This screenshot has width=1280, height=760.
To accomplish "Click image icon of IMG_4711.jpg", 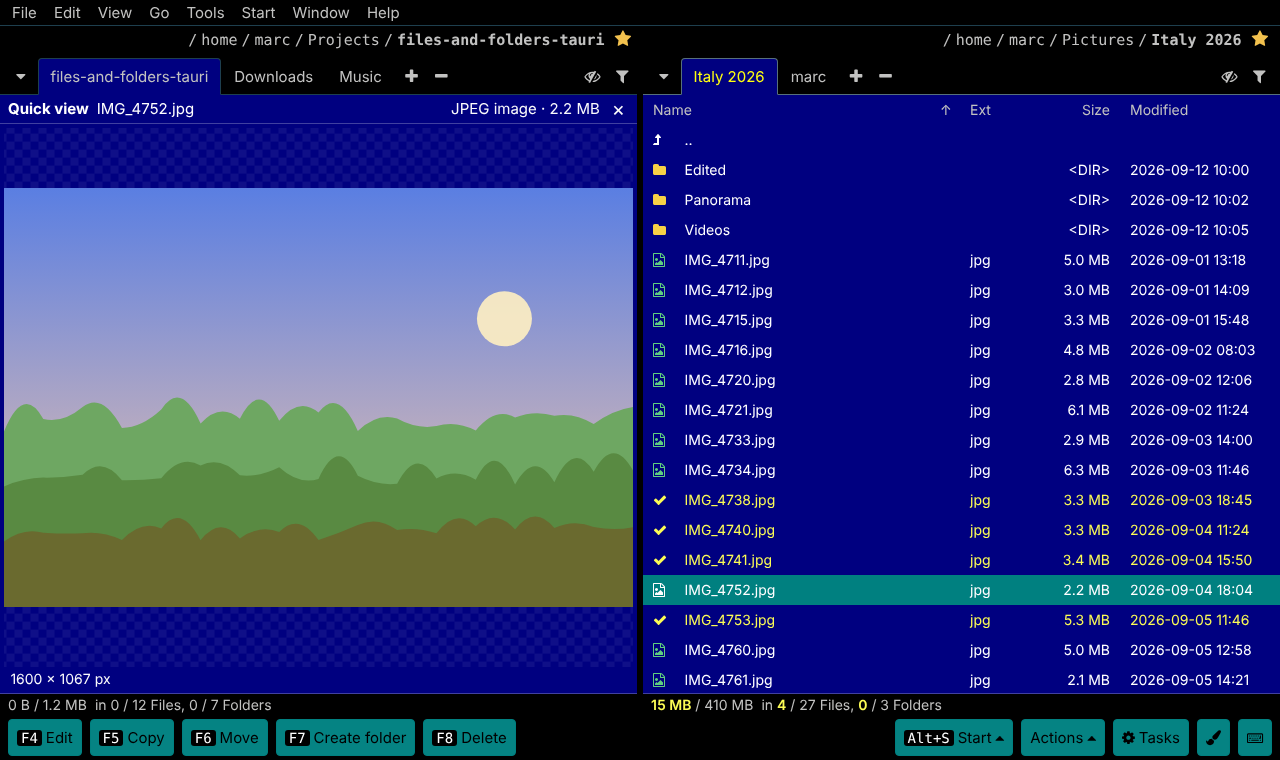I will tap(659, 260).
